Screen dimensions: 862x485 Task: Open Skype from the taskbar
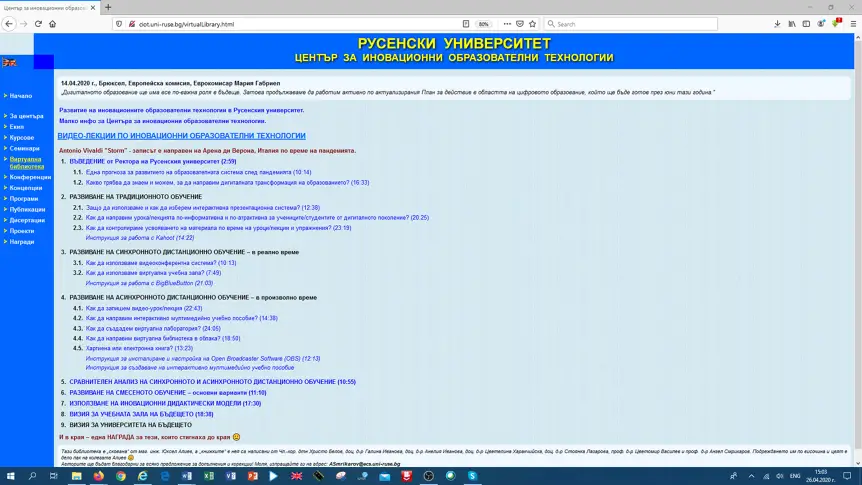472,476
